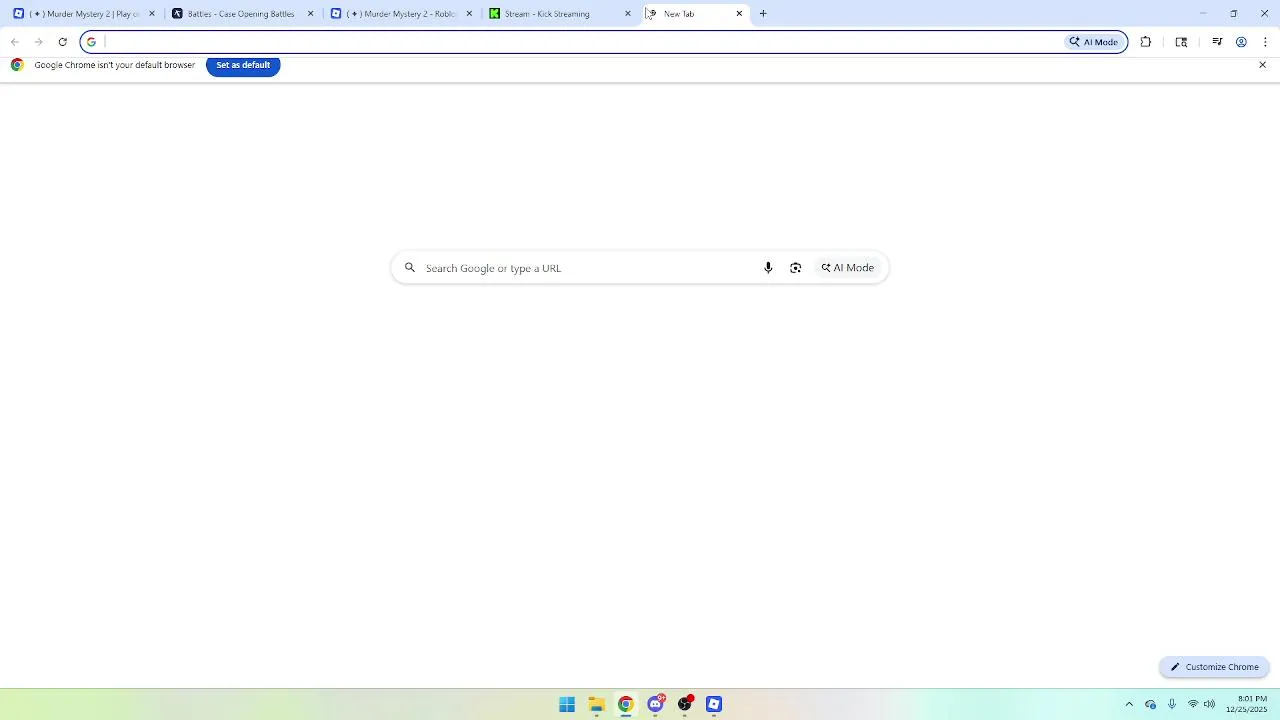Dismiss the default browser infobar
This screenshot has width=1280, height=720.
click(1262, 65)
